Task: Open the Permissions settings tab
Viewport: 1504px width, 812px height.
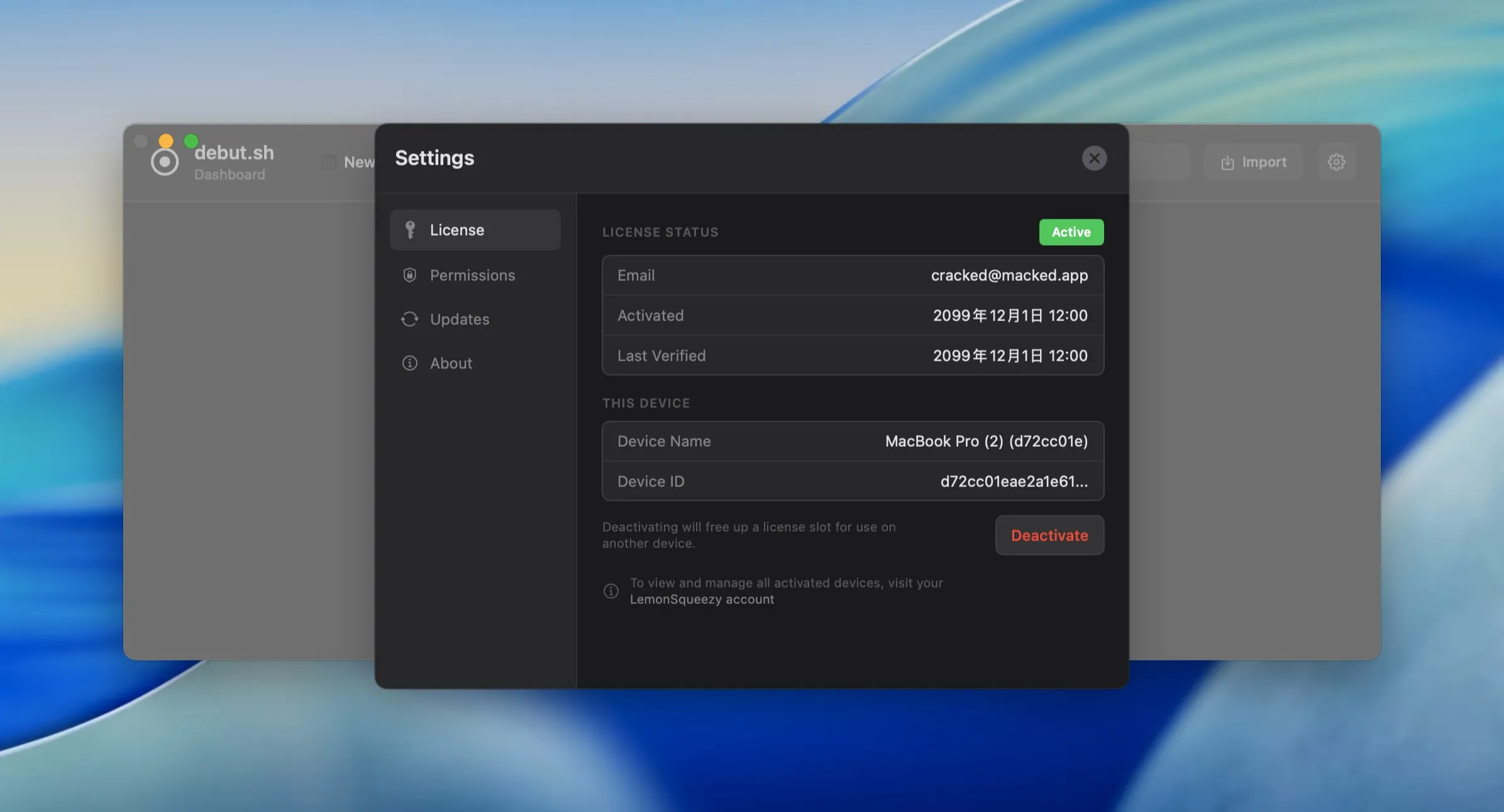Action: tap(475, 275)
